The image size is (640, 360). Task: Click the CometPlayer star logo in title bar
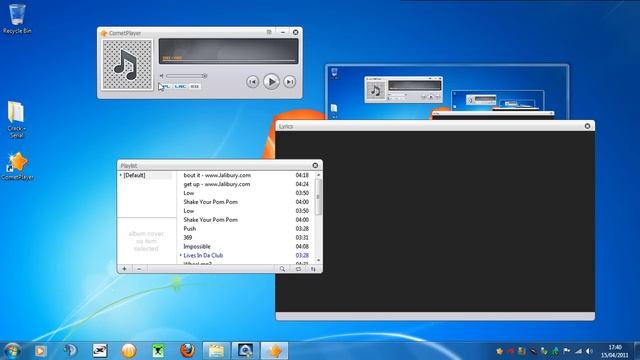(104, 33)
